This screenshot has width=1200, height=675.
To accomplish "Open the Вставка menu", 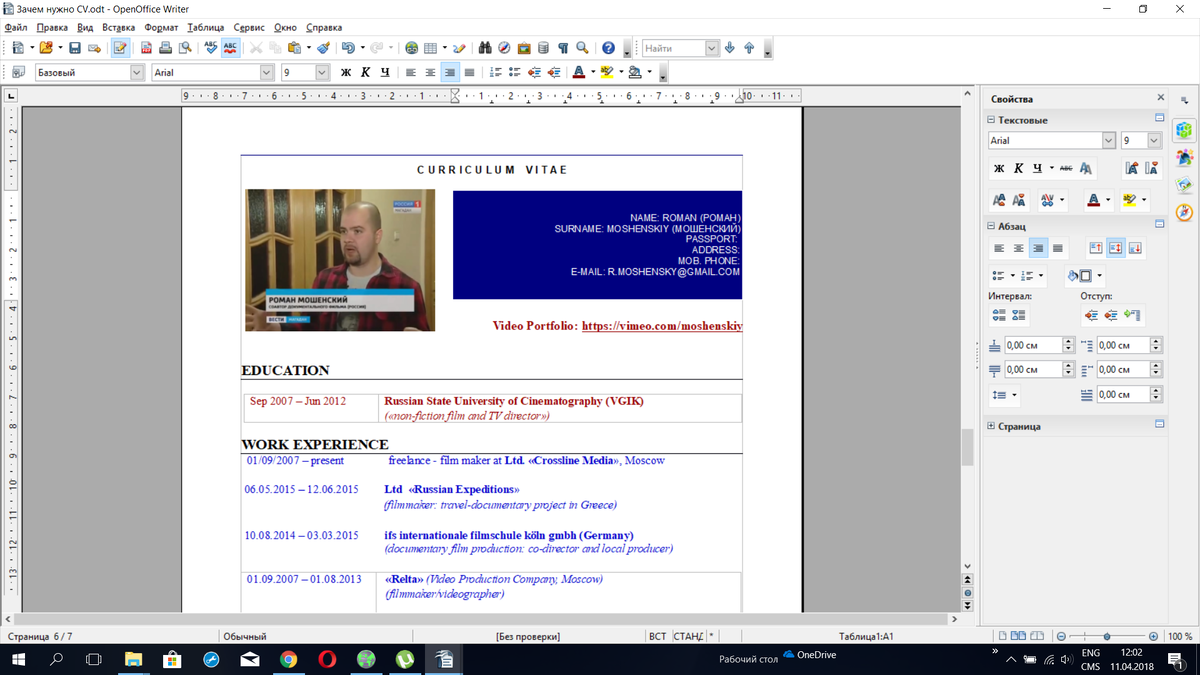I will click(x=118, y=28).
